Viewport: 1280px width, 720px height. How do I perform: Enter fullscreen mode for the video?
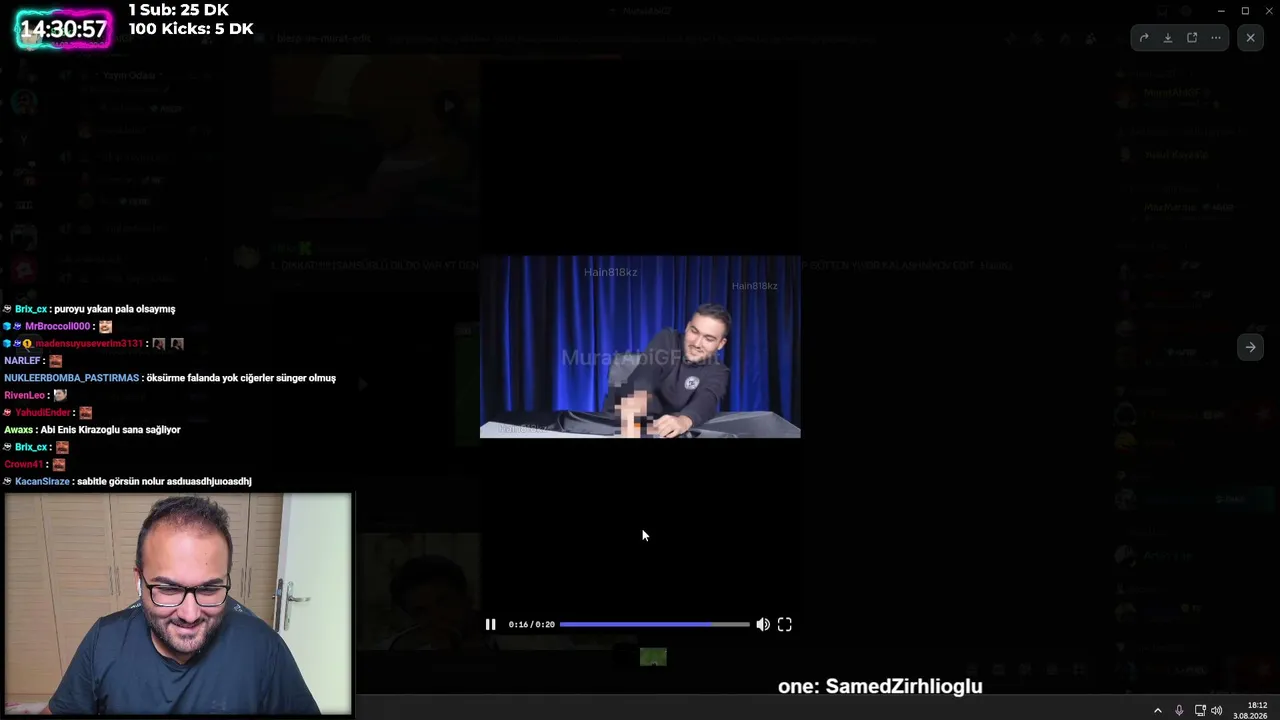[785, 624]
